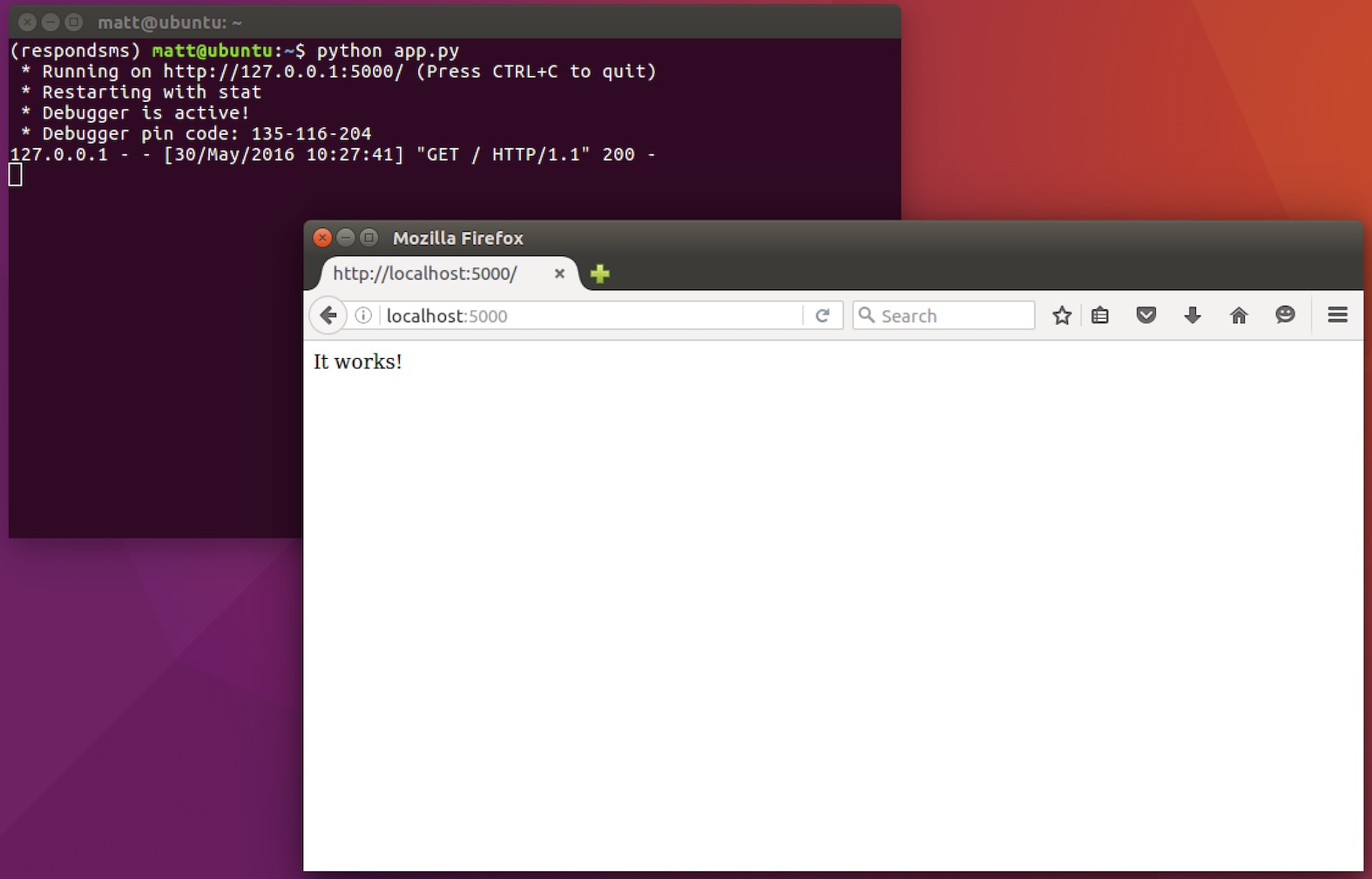Click into the Firefox Search box

click(943, 315)
